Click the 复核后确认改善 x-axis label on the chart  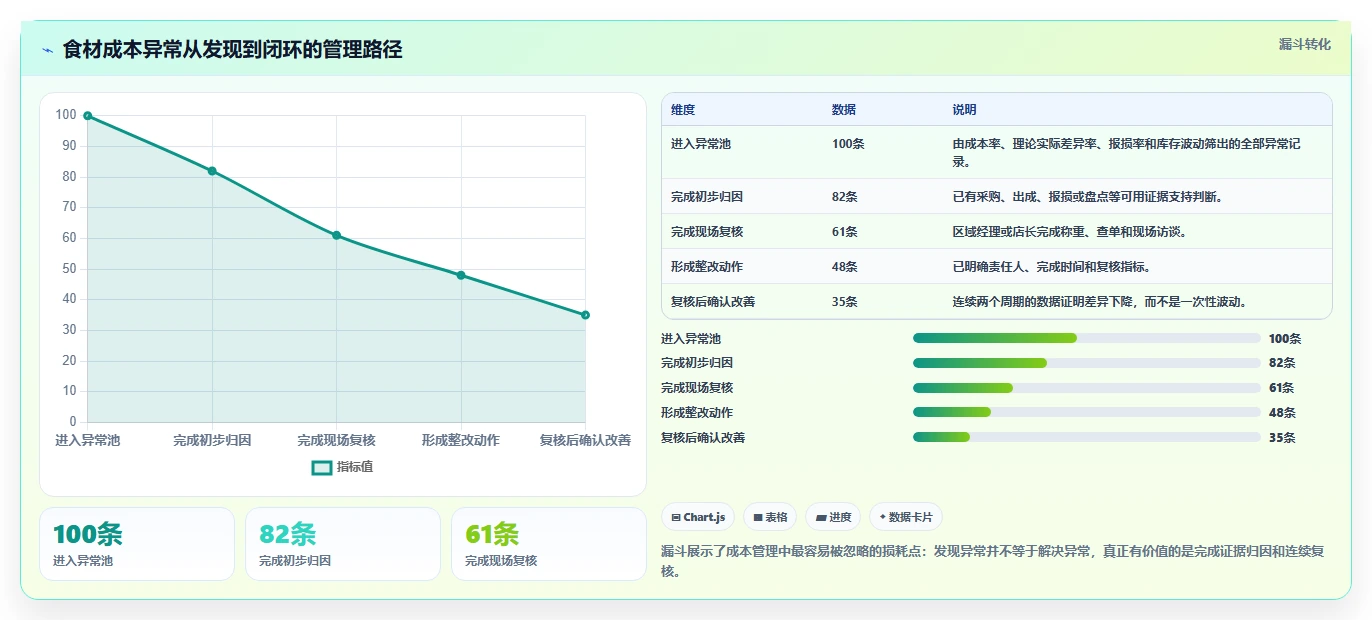585,440
